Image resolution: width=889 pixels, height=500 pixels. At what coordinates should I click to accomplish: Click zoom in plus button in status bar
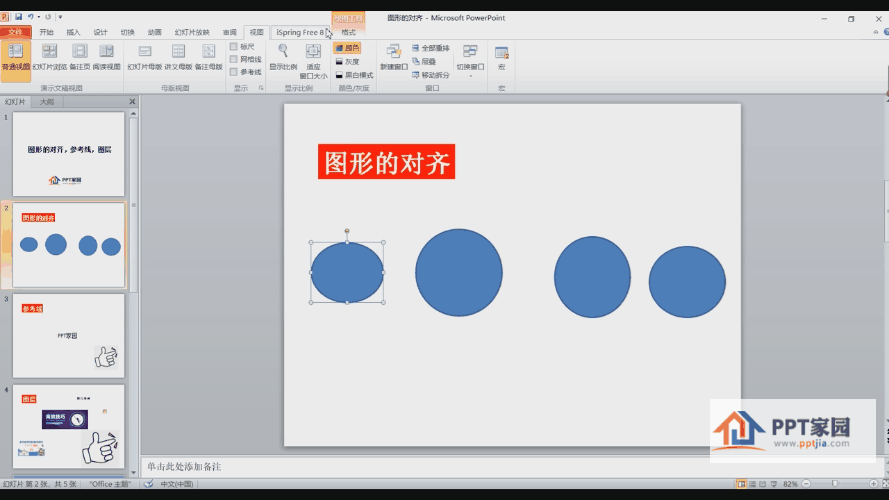tap(874, 484)
